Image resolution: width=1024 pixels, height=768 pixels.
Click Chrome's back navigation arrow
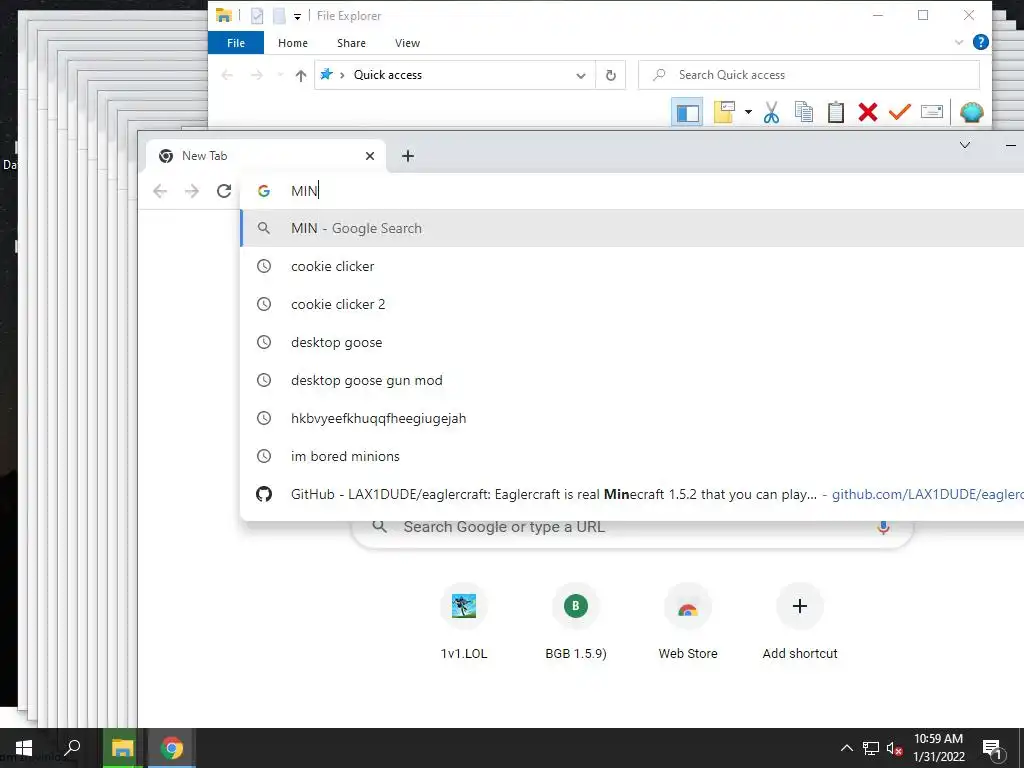(160, 191)
